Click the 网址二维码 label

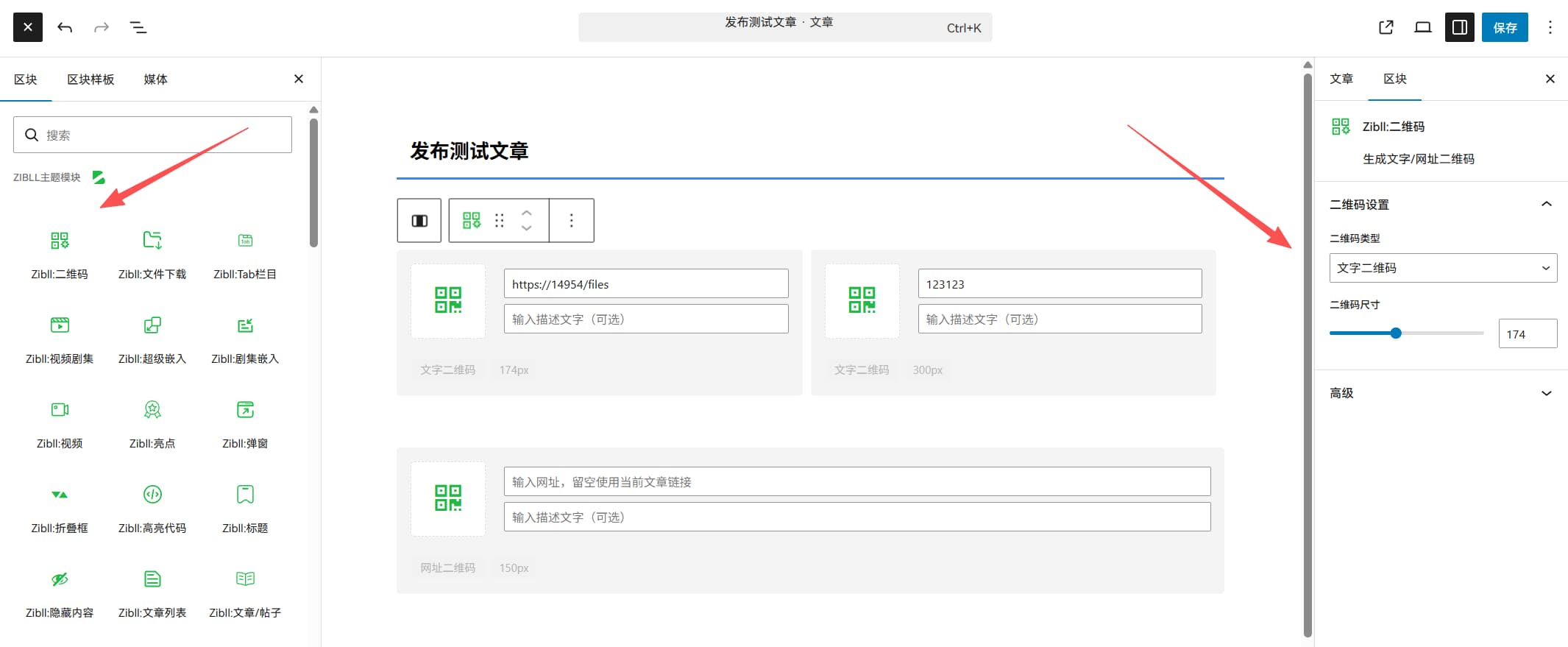[447, 568]
